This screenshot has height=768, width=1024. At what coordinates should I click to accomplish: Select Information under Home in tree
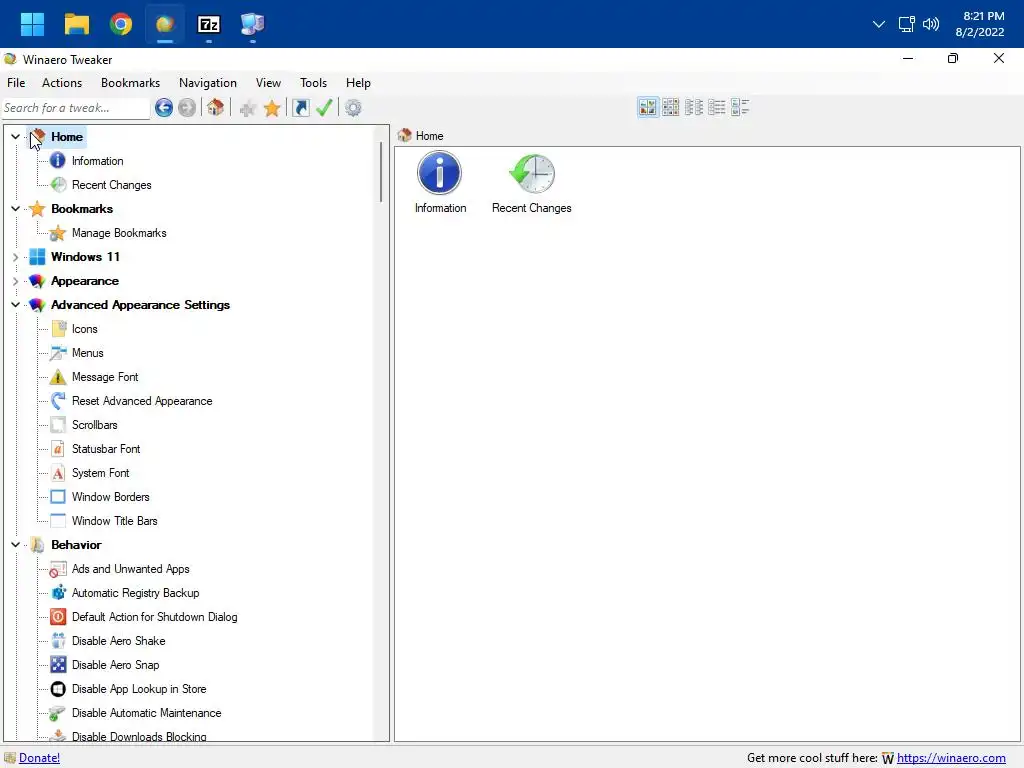(x=97, y=161)
